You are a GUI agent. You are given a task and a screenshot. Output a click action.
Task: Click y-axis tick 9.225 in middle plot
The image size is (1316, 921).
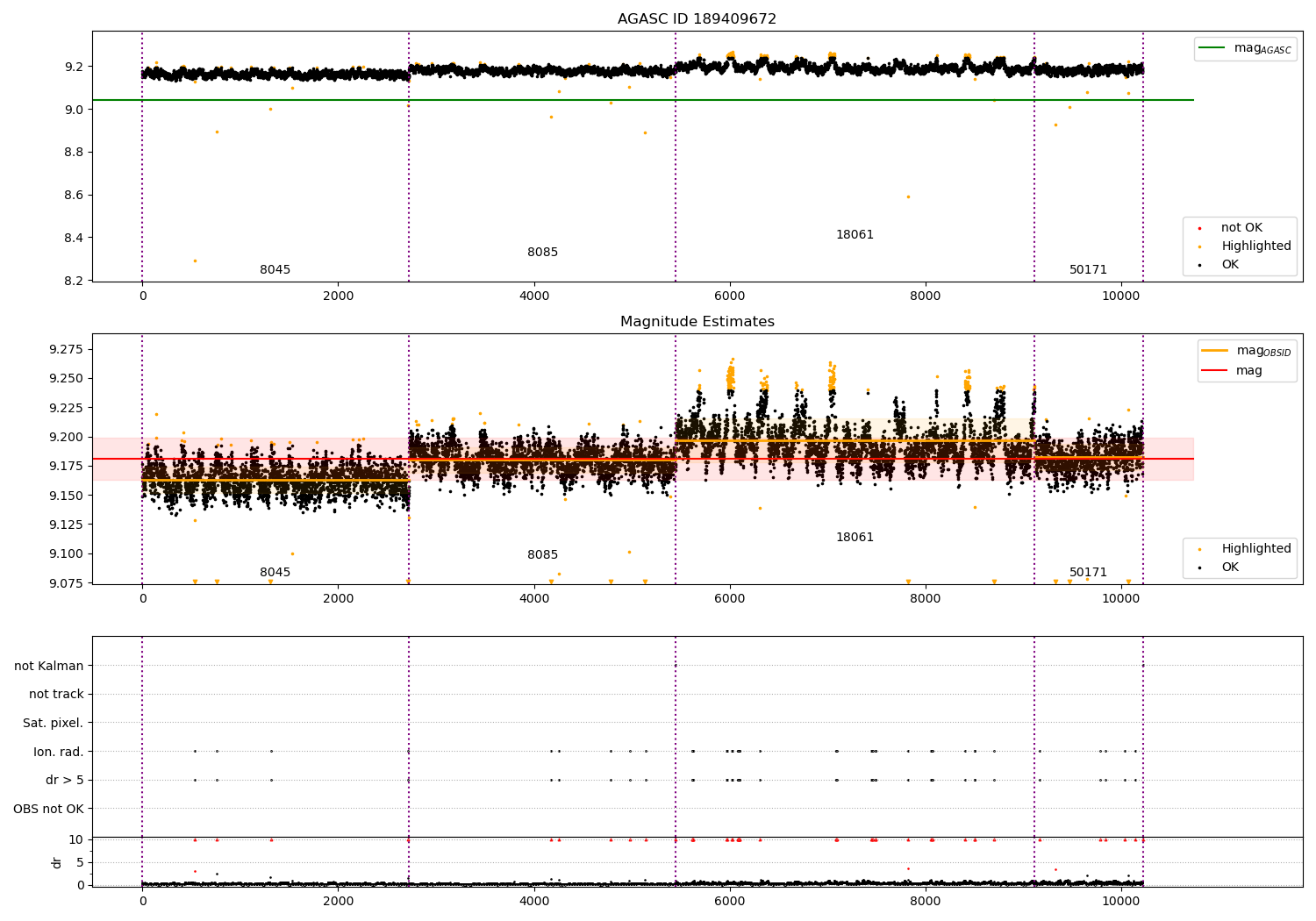[x=68, y=408]
